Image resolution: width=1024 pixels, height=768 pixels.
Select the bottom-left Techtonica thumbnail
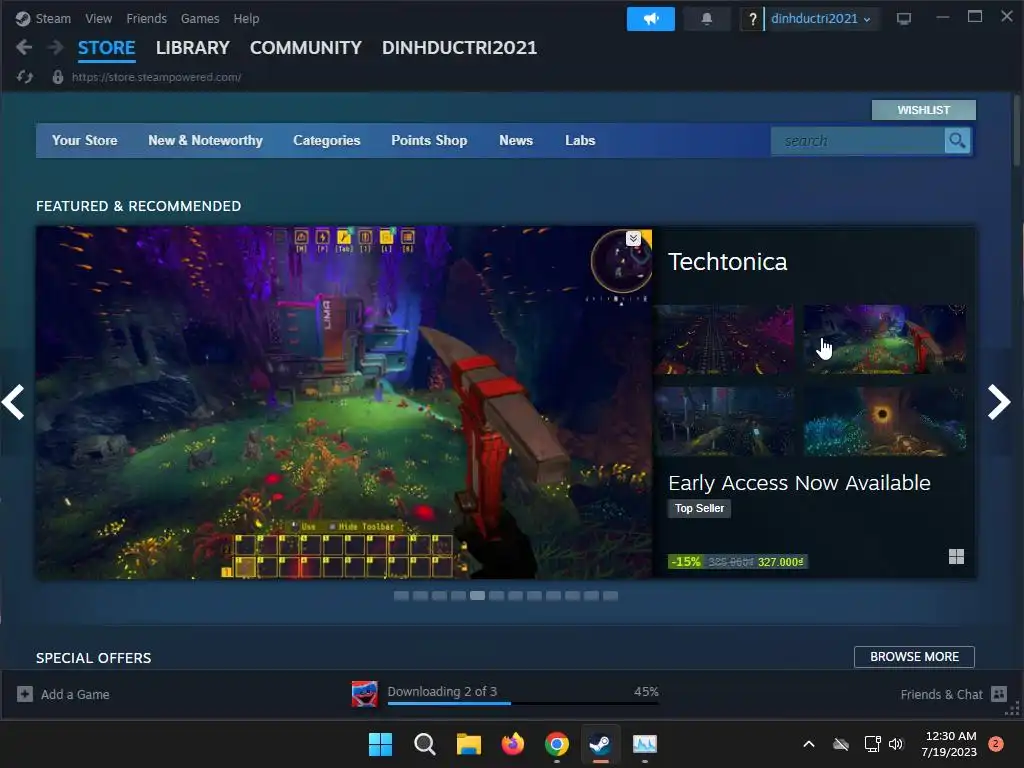[x=724, y=421]
